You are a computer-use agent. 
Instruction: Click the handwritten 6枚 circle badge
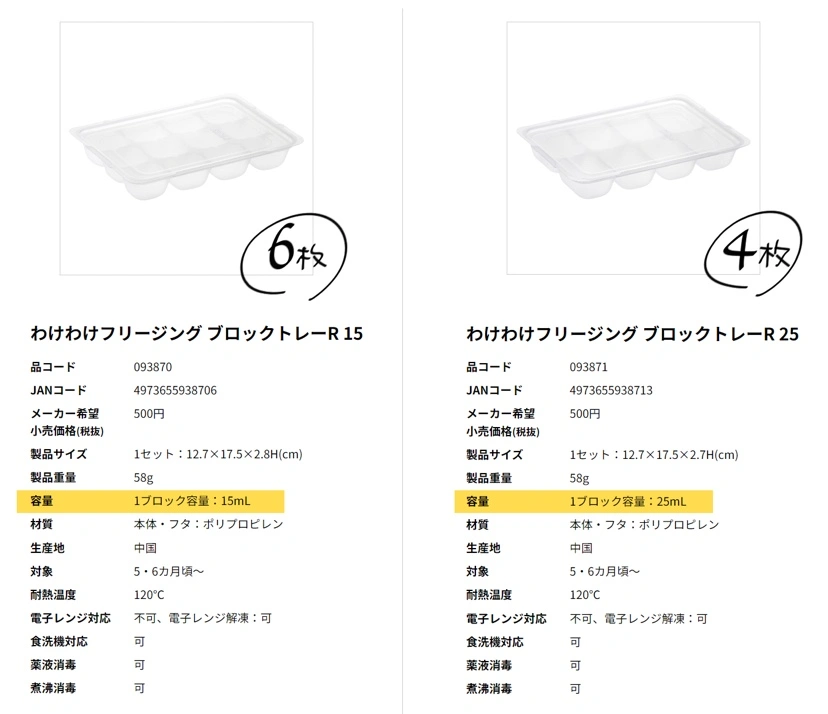click(x=294, y=256)
